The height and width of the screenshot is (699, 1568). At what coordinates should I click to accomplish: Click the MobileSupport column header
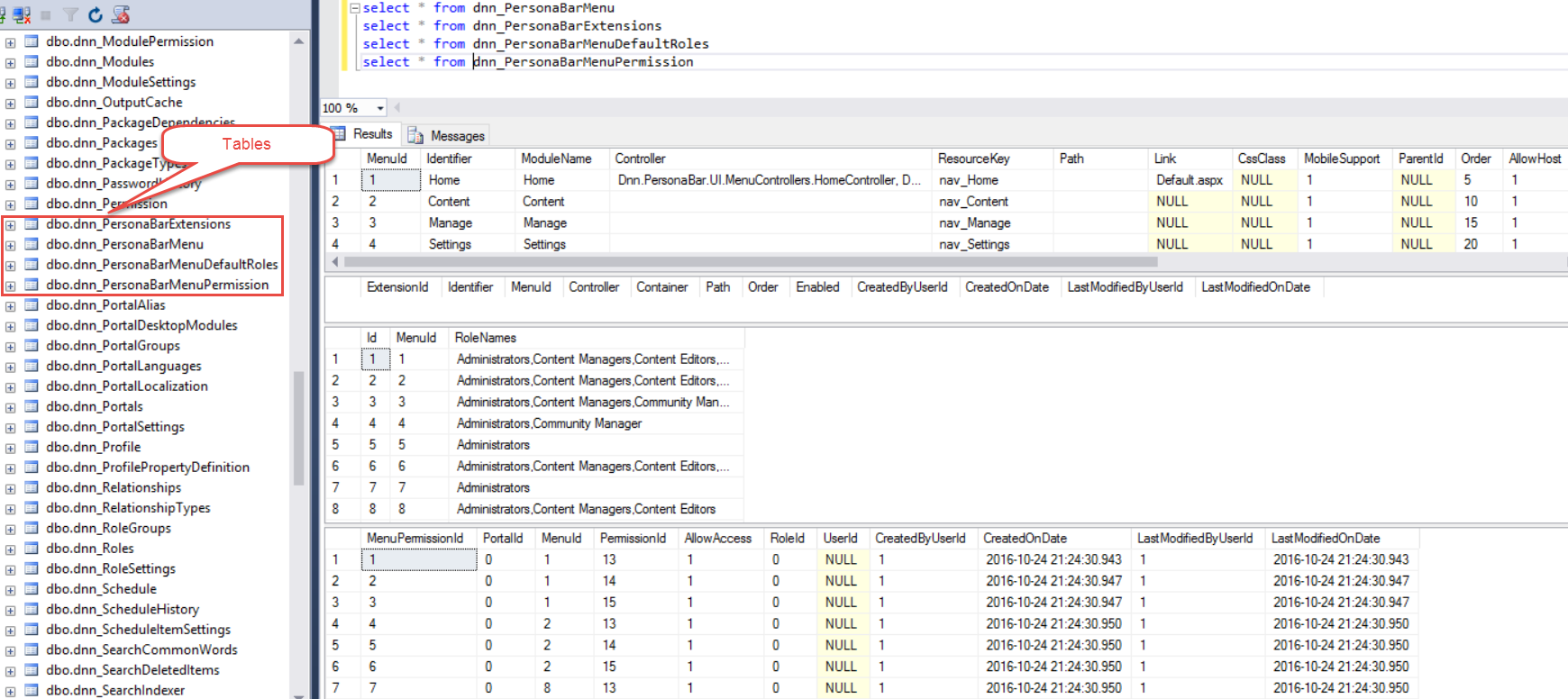pyautogui.click(x=1345, y=159)
